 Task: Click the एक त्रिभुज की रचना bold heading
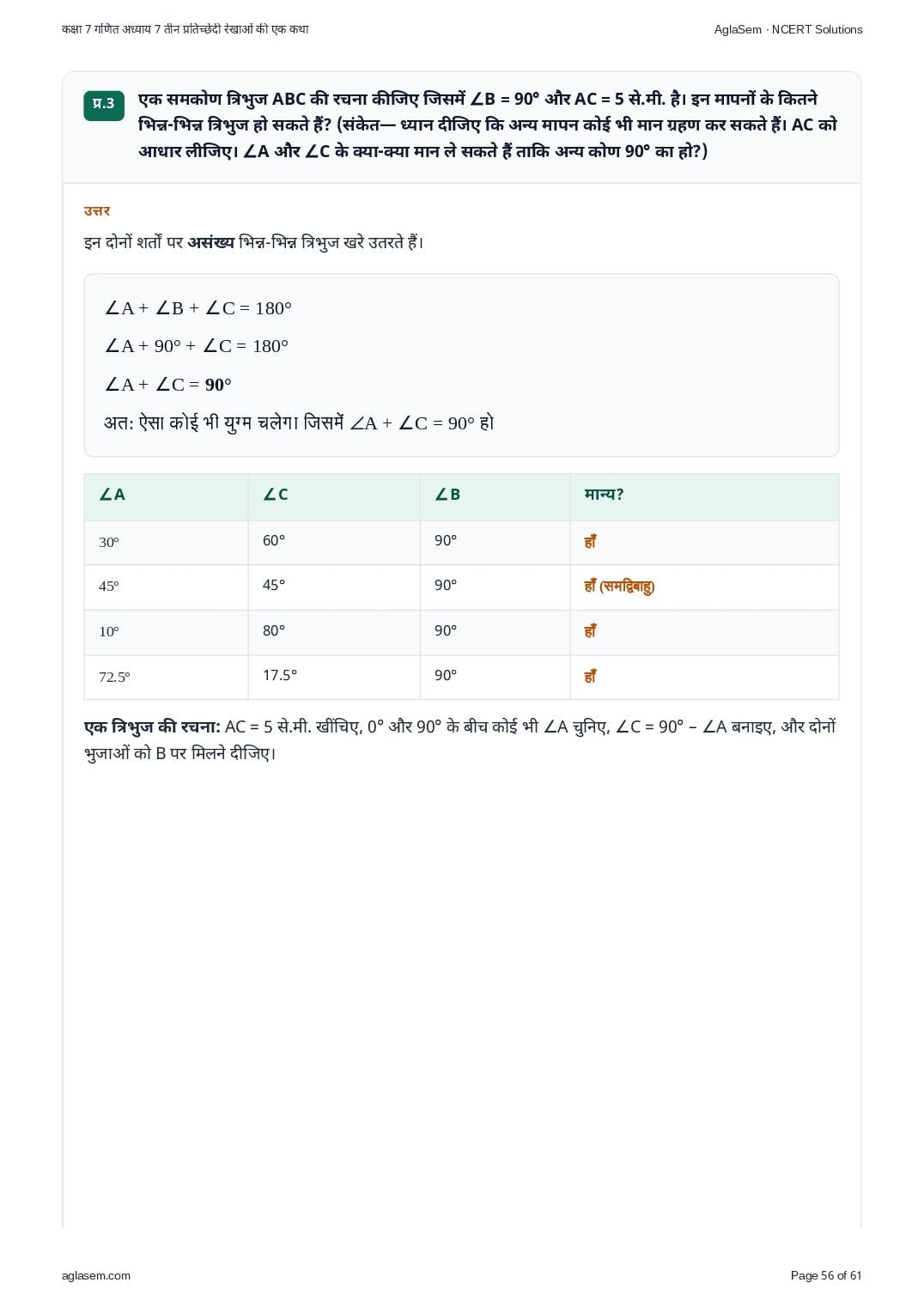click(152, 727)
